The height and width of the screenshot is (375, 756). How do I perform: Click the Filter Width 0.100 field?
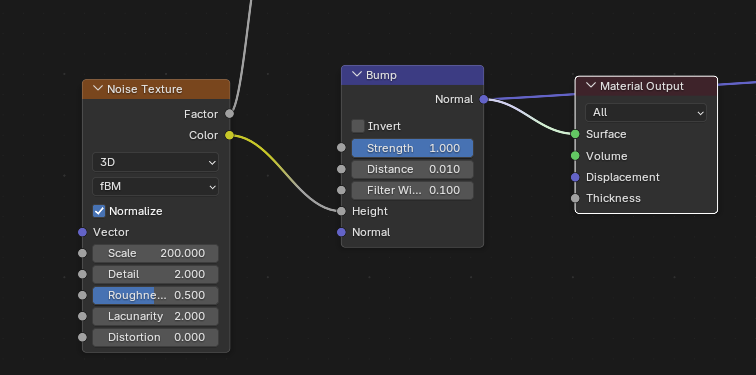coord(412,190)
